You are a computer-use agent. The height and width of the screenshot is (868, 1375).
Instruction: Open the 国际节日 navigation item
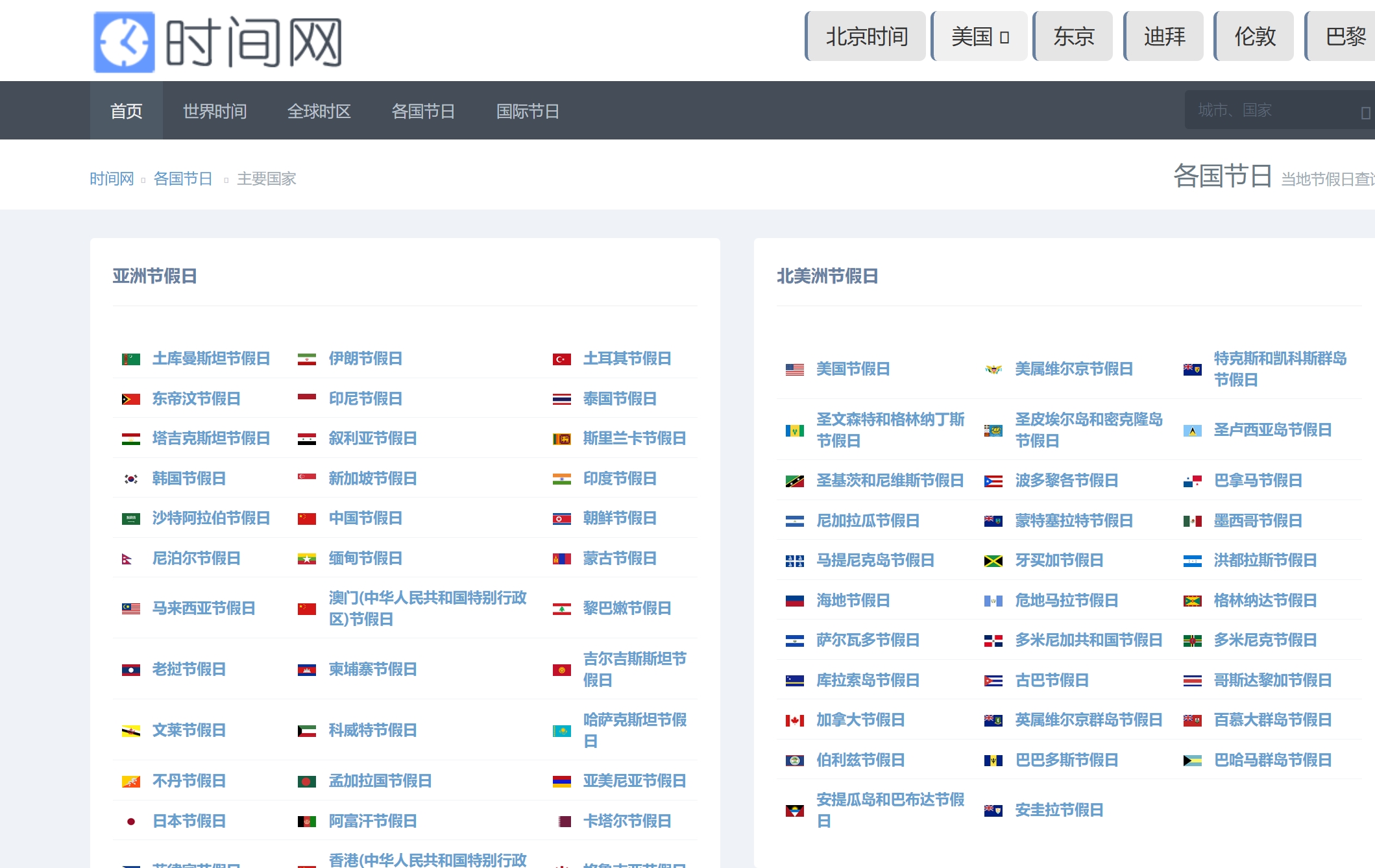[528, 111]
